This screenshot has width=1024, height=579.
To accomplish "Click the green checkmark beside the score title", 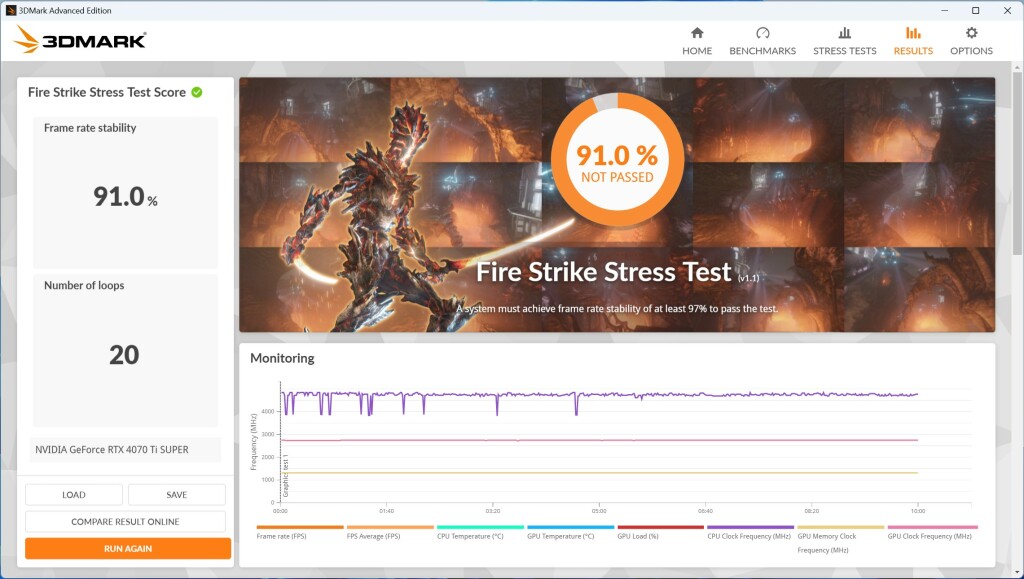I will point(196,92).
